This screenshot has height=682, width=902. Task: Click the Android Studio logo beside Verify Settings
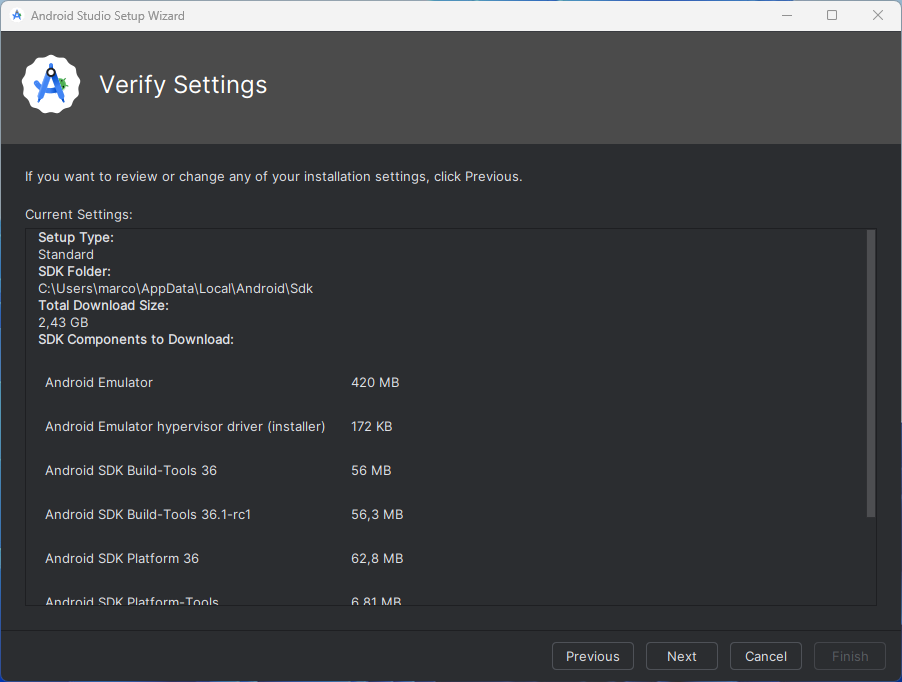(x=50, y=84)
